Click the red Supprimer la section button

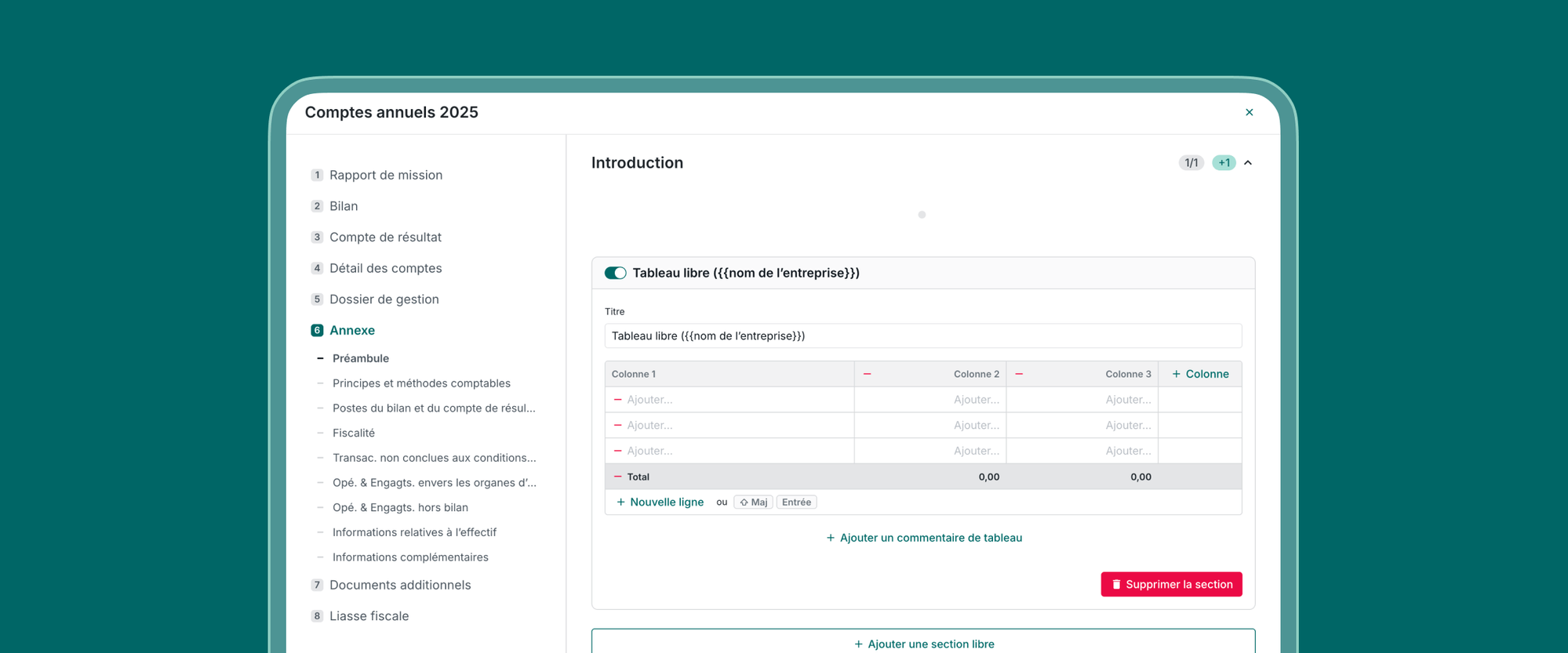coord(1170,584)
